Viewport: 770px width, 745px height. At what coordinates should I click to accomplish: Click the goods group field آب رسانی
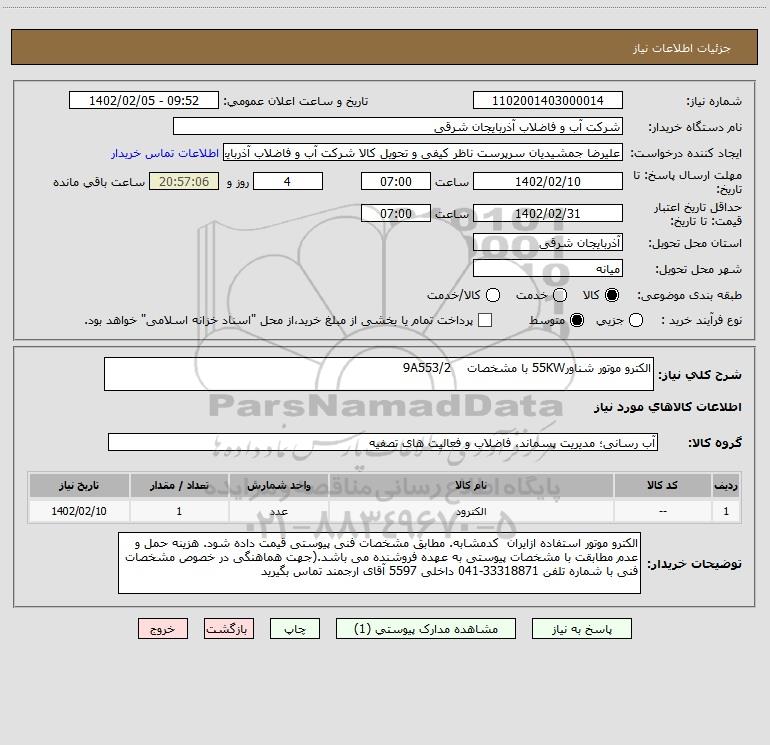(383, 442)
